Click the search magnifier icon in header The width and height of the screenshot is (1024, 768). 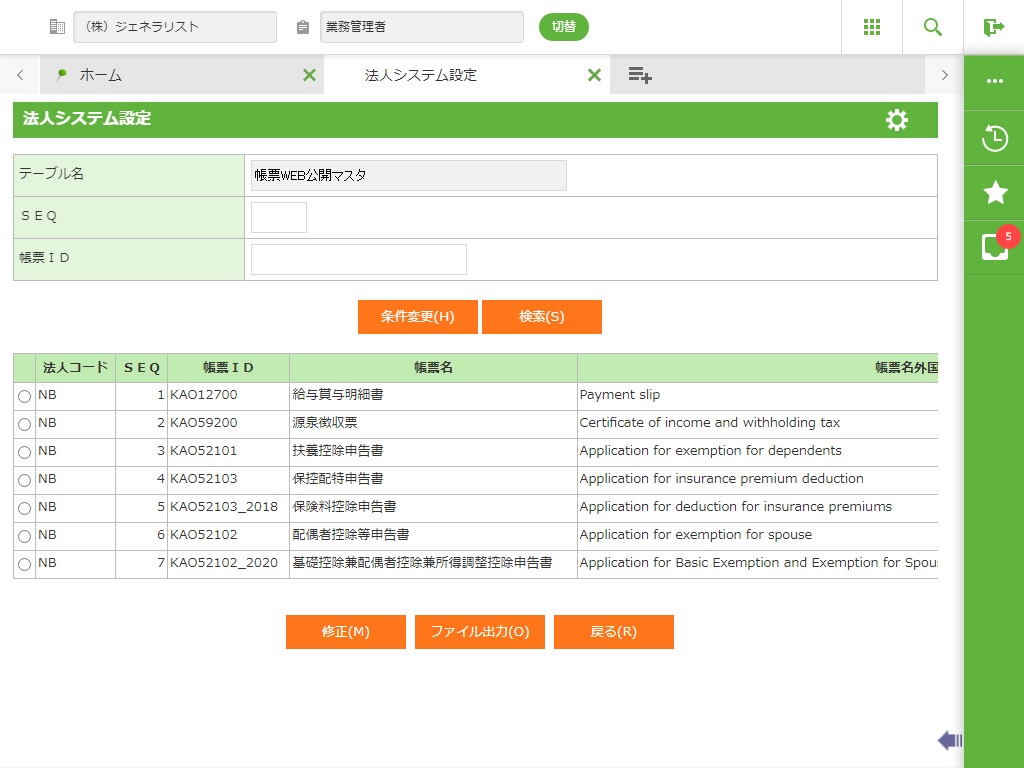[x=933, y=27]
